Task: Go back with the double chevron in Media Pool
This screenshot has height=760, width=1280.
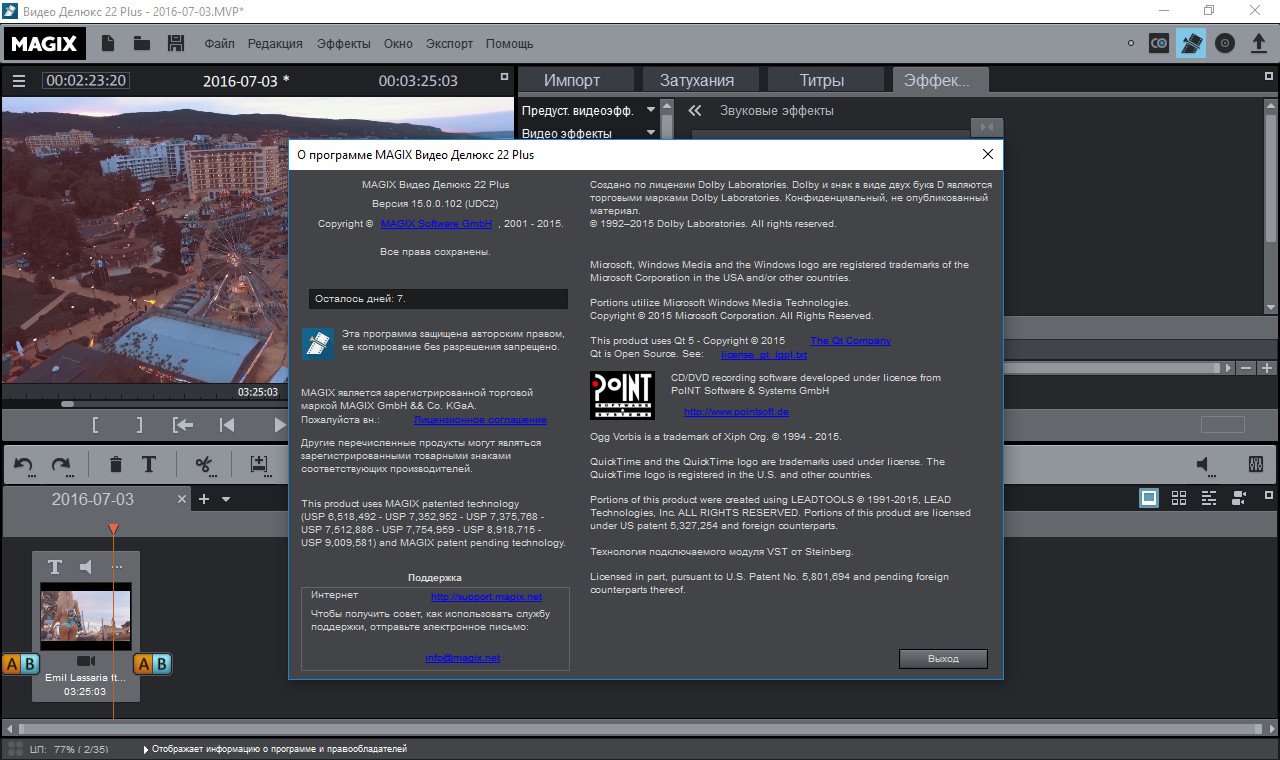Action: click(x=695, y=111)
